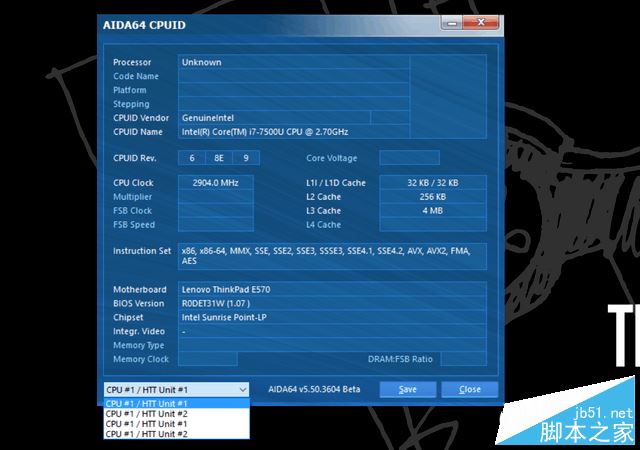
Task: Close the window with the red X button
Action: [x=481, y=22]
